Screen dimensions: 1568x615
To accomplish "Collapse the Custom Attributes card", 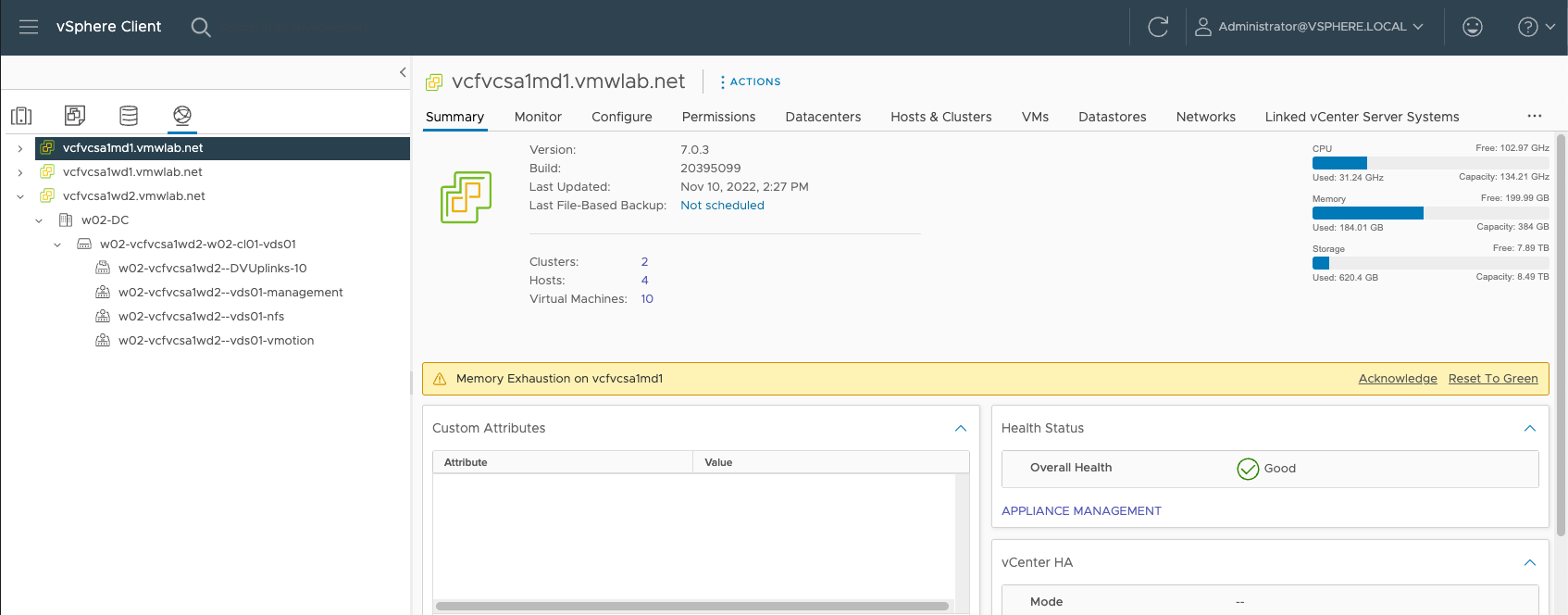I will 961,428.
